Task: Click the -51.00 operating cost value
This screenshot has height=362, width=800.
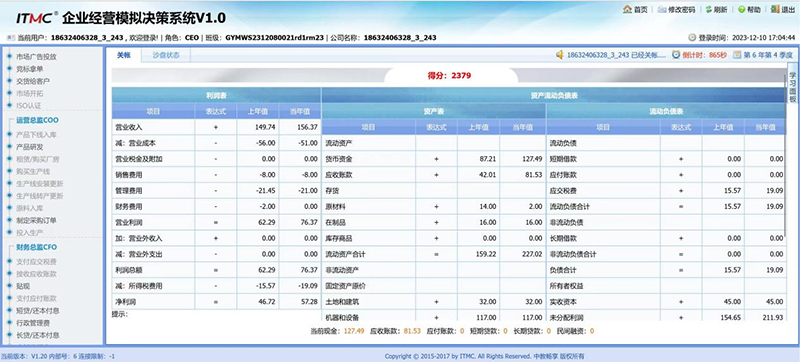Action: point(308,143)
